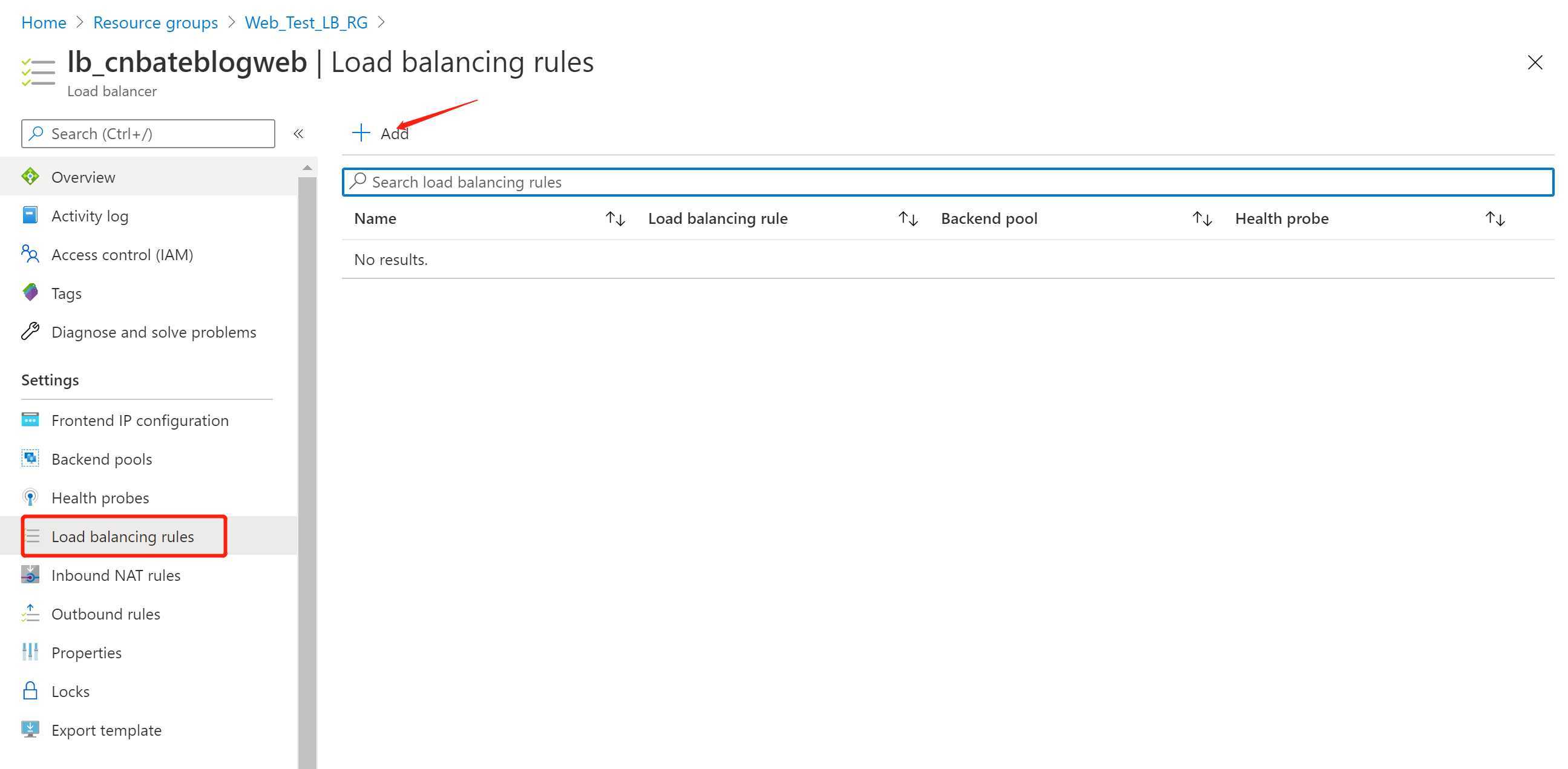Click the Properties bars icon
The width and height of the screenshot is (1568, 769).
[x=30, y=652]
